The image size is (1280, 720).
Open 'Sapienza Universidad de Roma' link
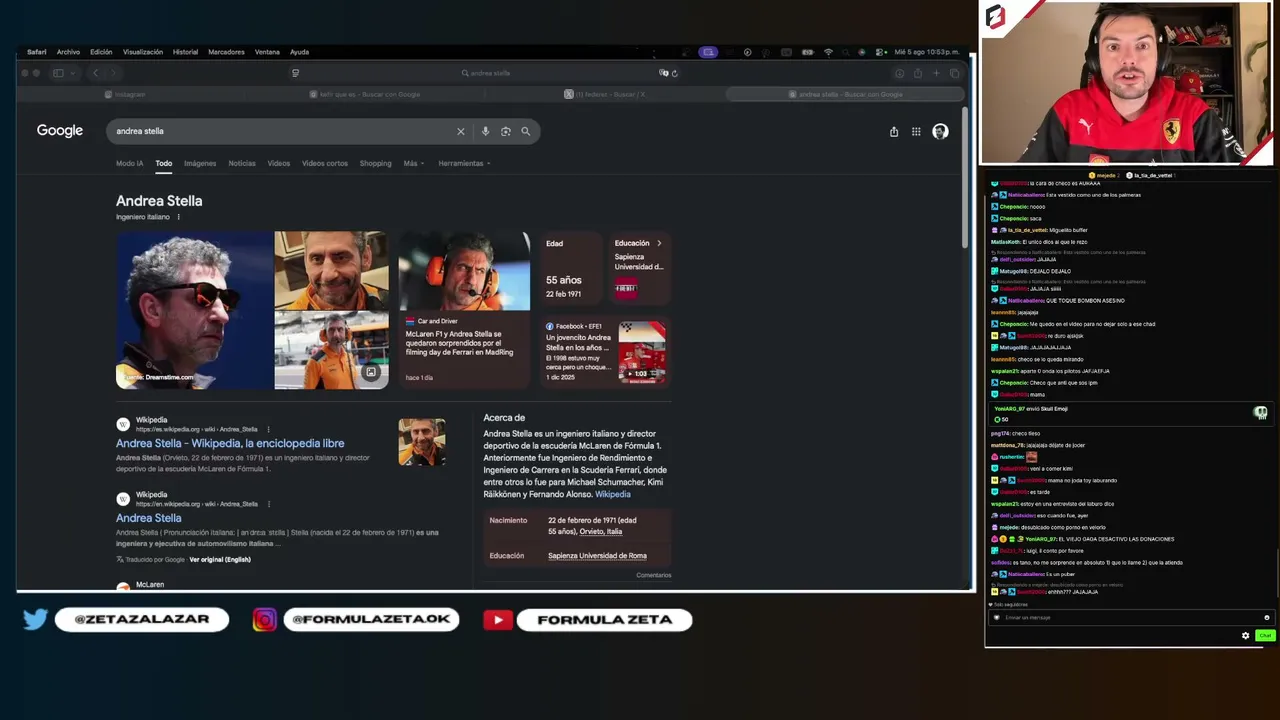(597, 556)
